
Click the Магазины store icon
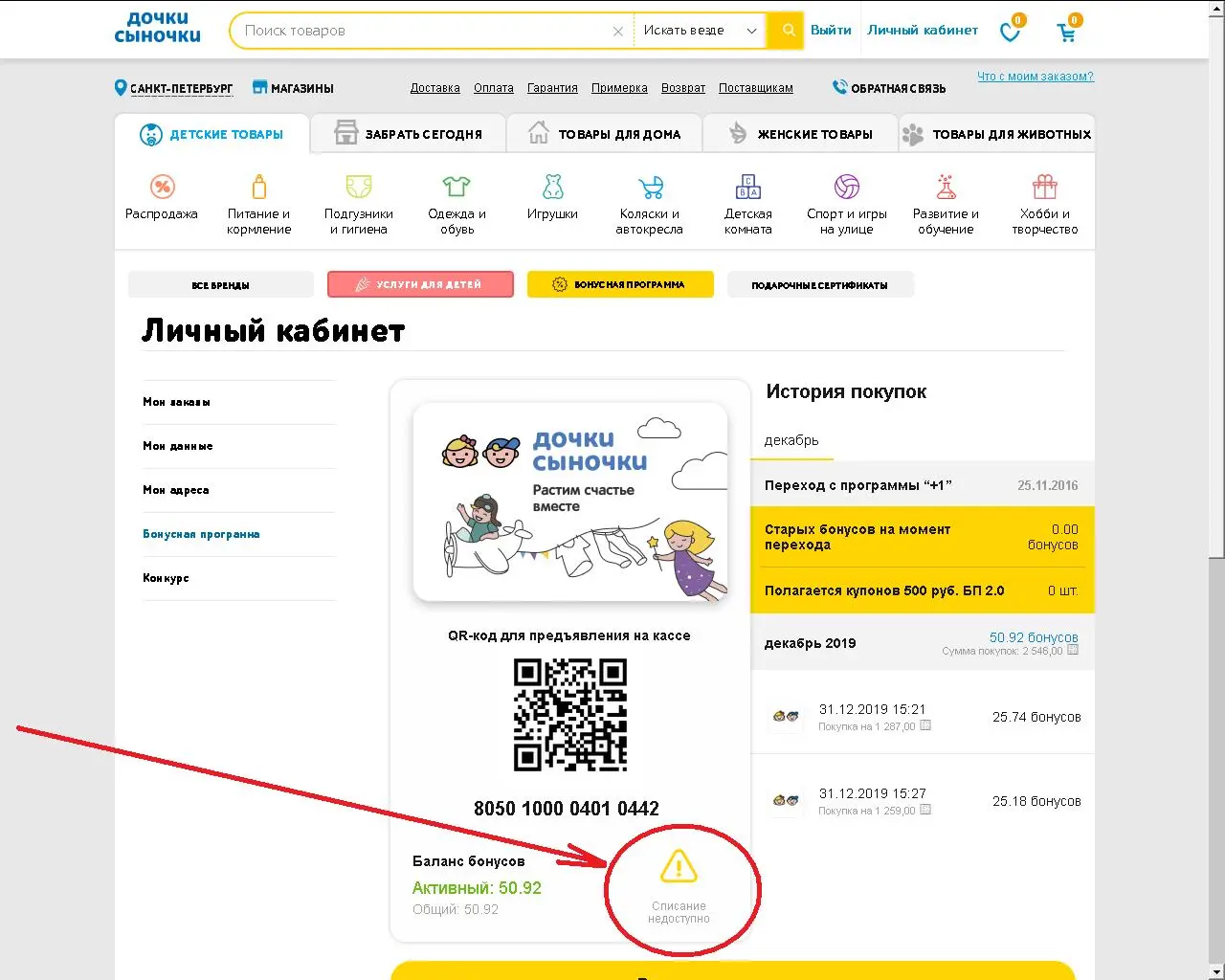(259, 87)
